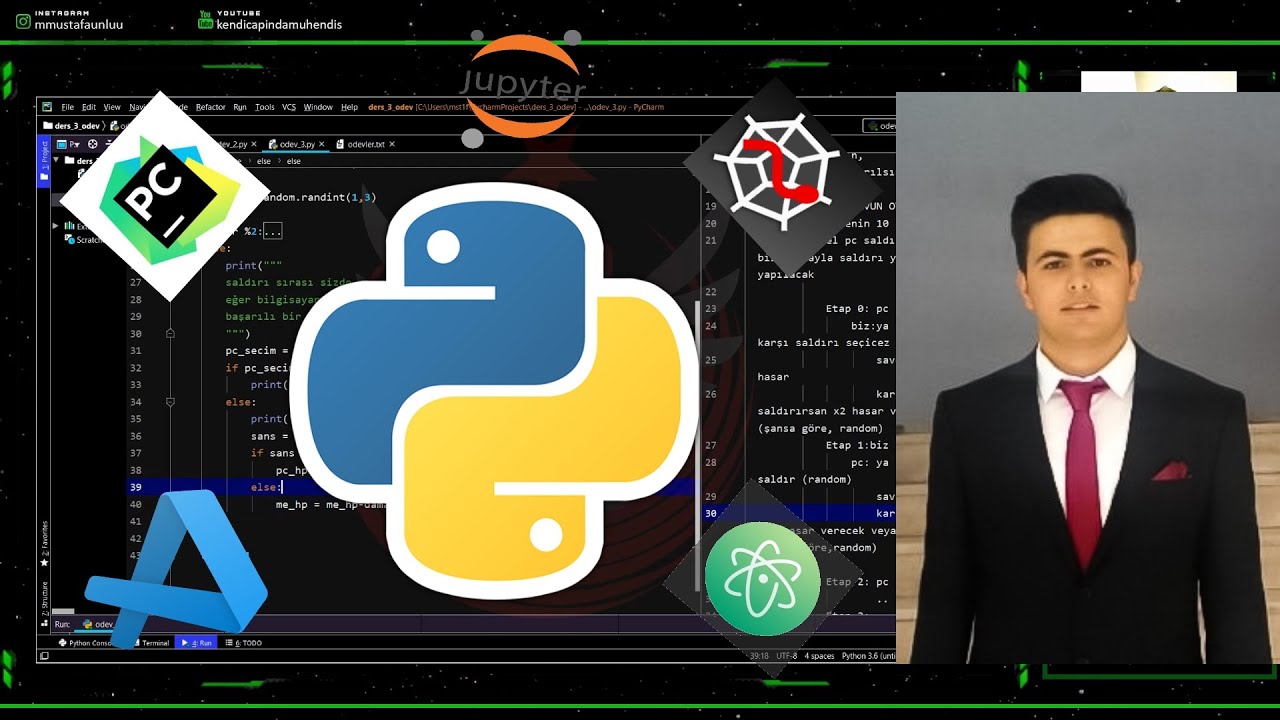Open the 6: TODO tool window

(x=243, y=643)
